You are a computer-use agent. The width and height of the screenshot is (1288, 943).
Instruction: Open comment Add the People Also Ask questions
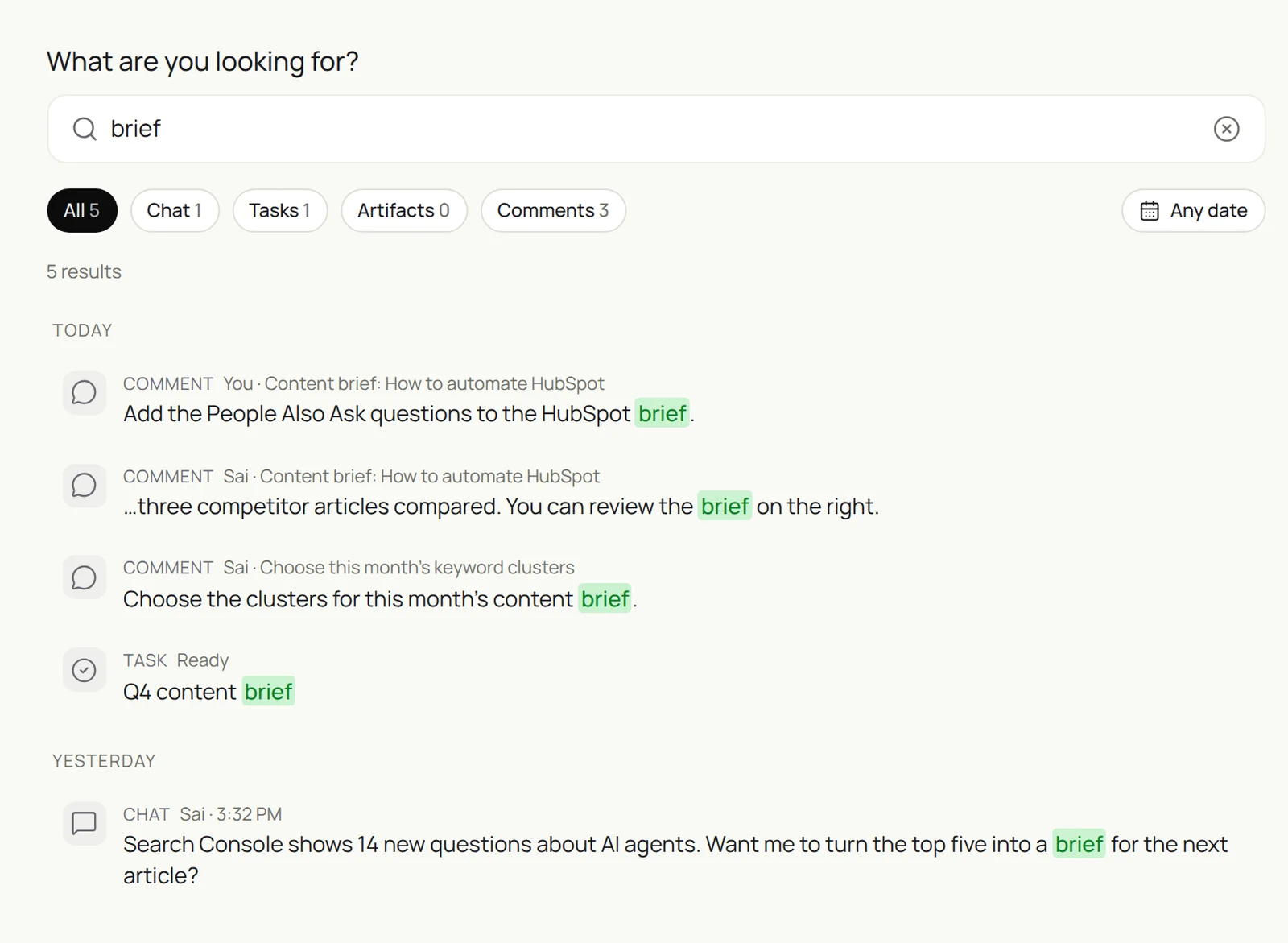pyautogui.click(x=409, y=414)
